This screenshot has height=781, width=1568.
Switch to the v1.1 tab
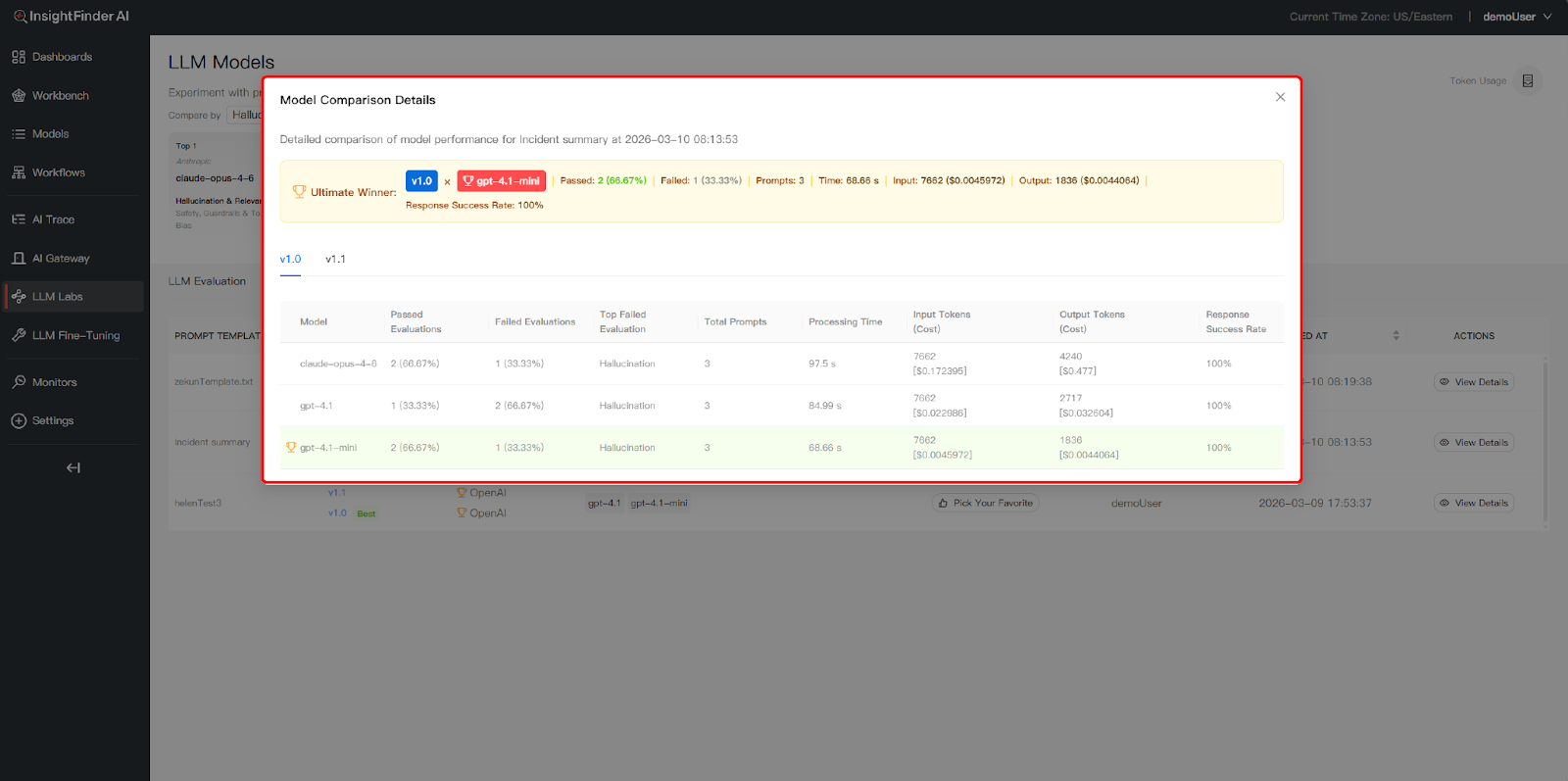[335, 260]
